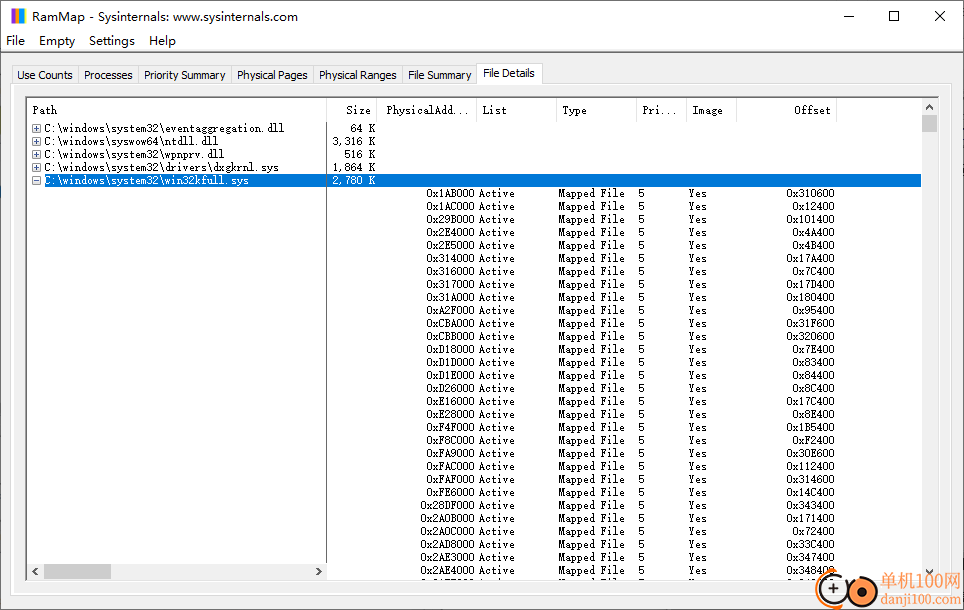This screenshot has height=610, width=964.
Task: Switch to the Physical Ranges tab
Action: click(357, 75)
